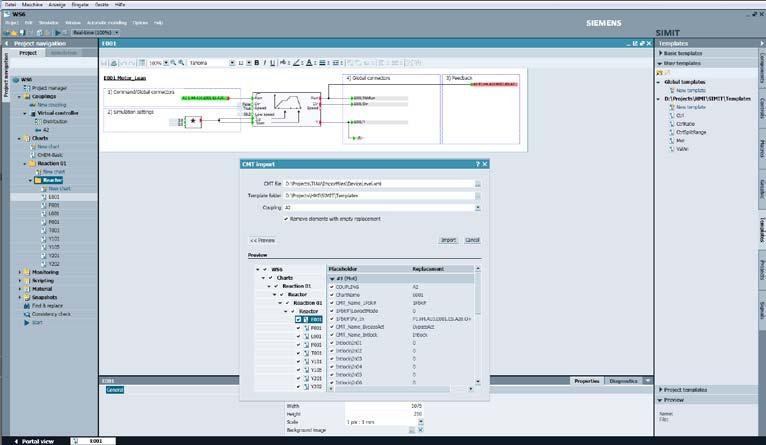Select the General properties tab
This screenshot has width=766, height=445.
[x=115, y=390]
